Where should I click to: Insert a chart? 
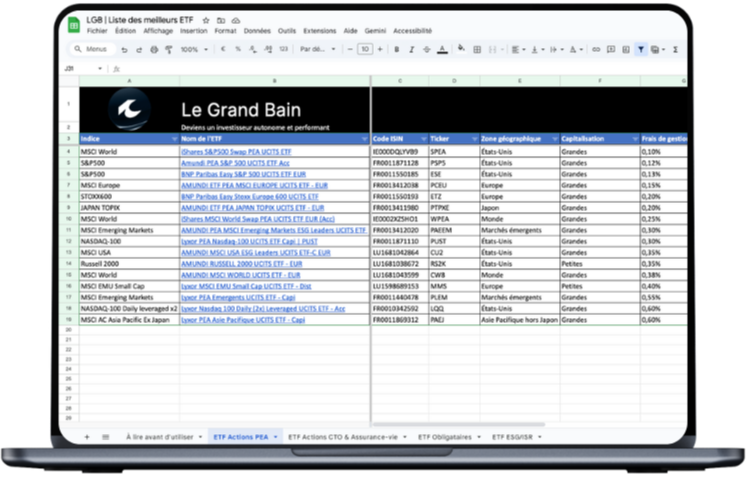click(x=626, y=49)
